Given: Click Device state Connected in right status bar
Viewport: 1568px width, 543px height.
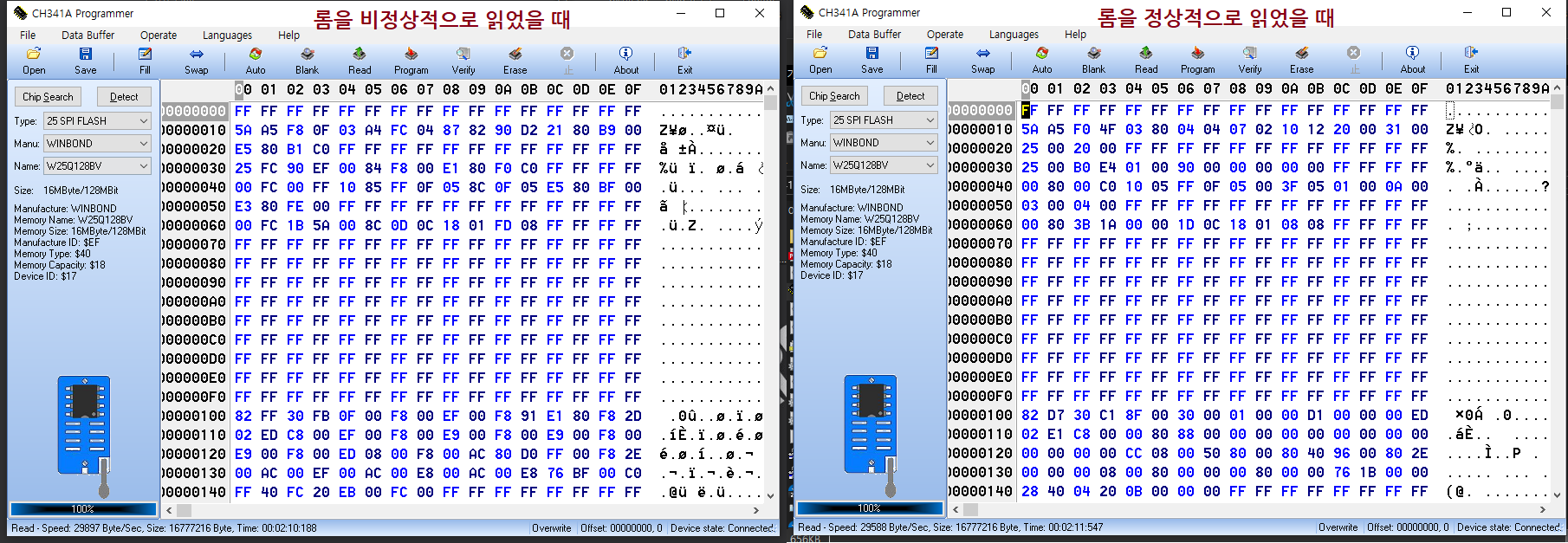Looking at the screenshot, I should click(x=1508, y=527).
